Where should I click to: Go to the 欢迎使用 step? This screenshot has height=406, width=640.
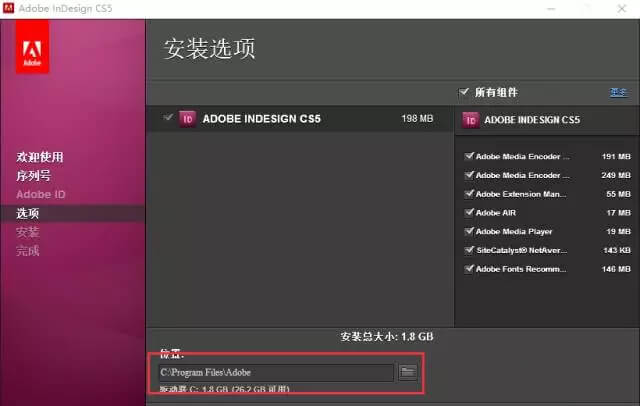[x=40, y=157]
